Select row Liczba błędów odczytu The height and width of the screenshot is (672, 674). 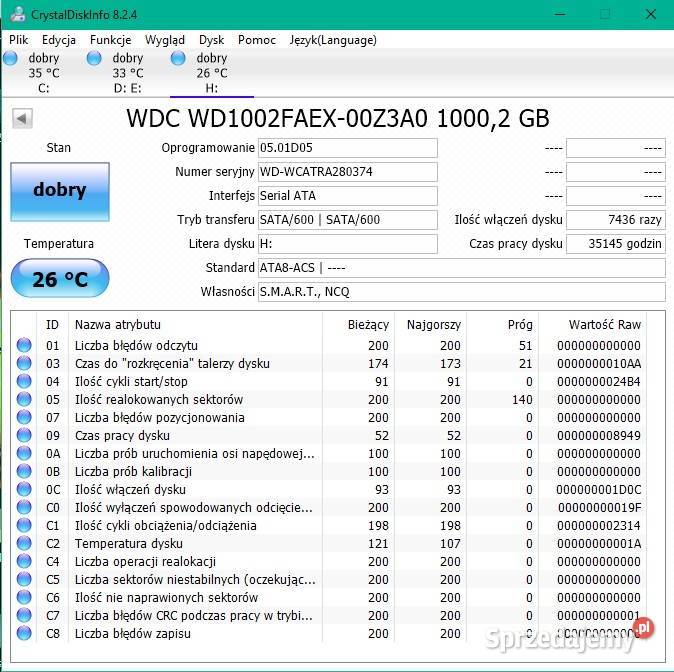coord(329,345)
